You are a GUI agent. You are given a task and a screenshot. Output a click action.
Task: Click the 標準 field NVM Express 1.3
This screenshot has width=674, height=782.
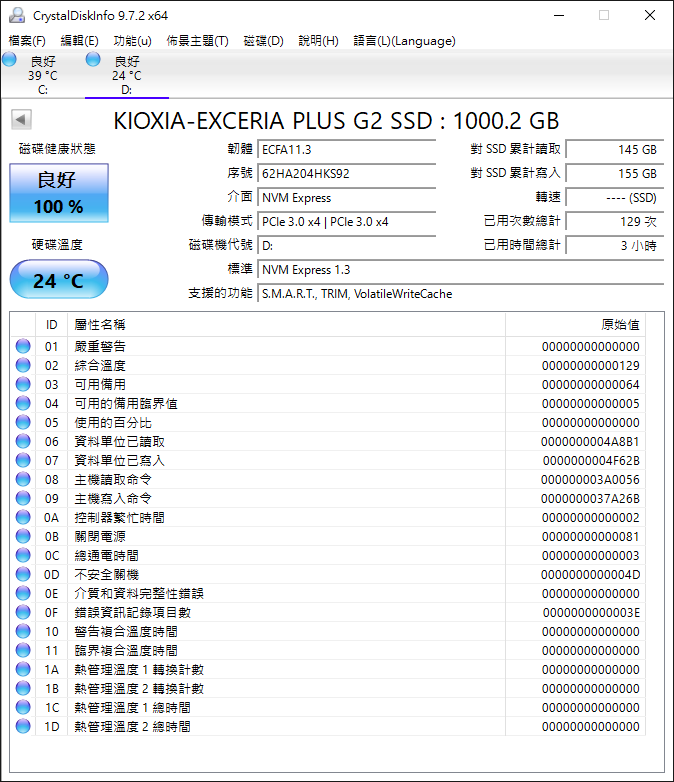click(x=460, y=269)
